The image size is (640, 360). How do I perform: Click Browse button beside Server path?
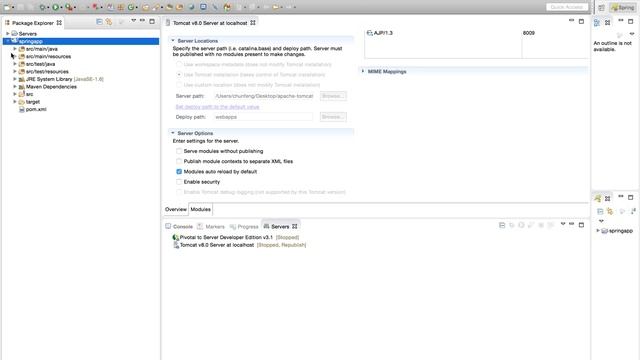[333, 96]
